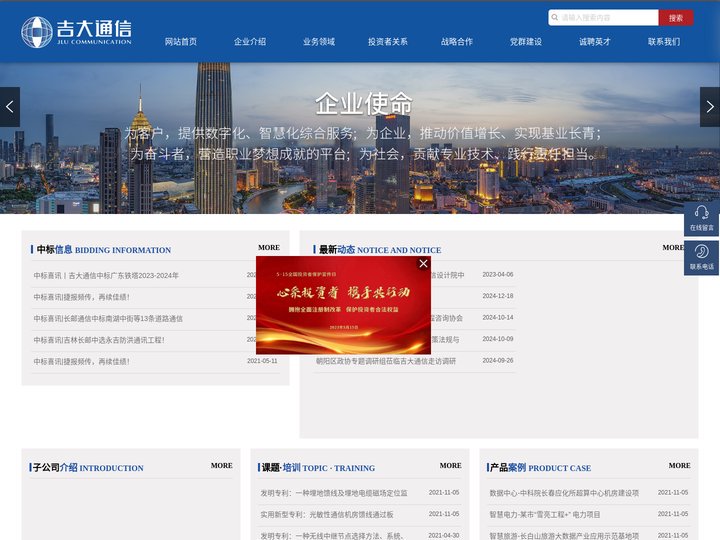Open the 联系我们 menu item
The width and height of the screenshot is (720, 540).
pos(664,42)
